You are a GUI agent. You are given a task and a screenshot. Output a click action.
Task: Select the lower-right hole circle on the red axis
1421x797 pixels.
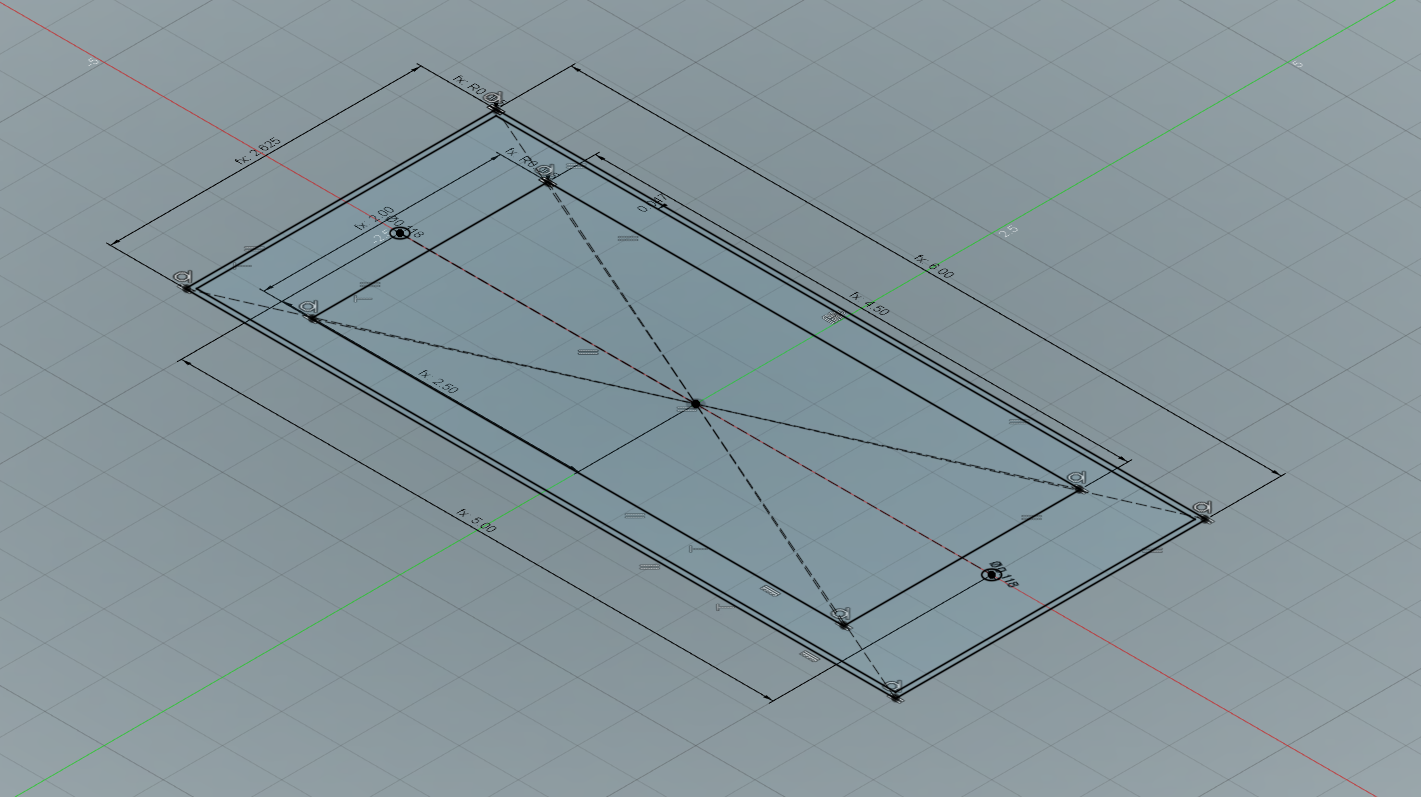(x=991, y=575)
